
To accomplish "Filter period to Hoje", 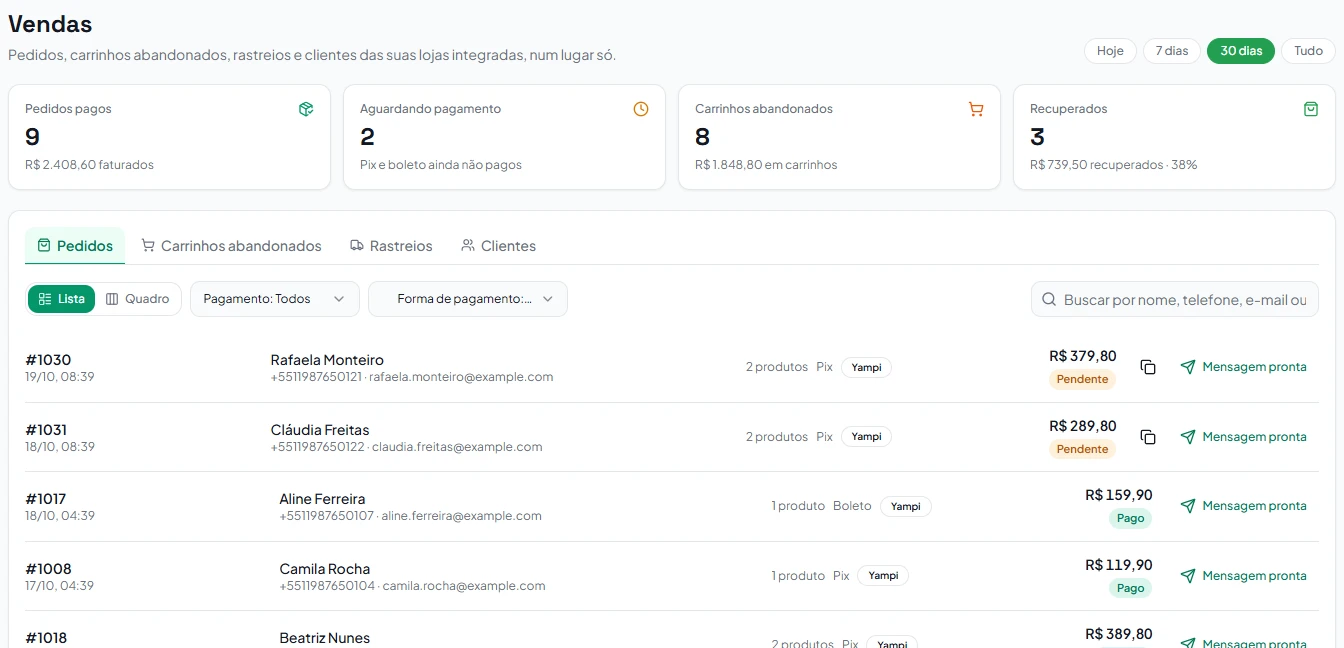I will 1110,51.
